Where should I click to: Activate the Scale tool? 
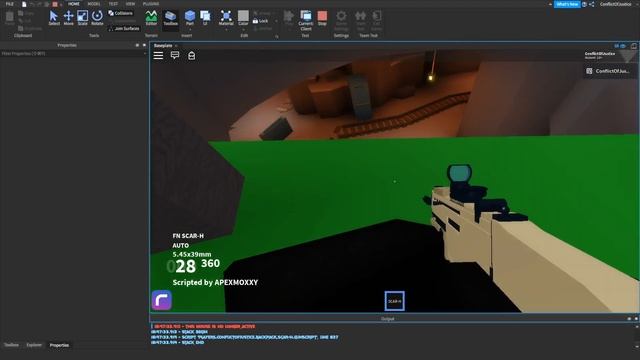coord(82,18)
